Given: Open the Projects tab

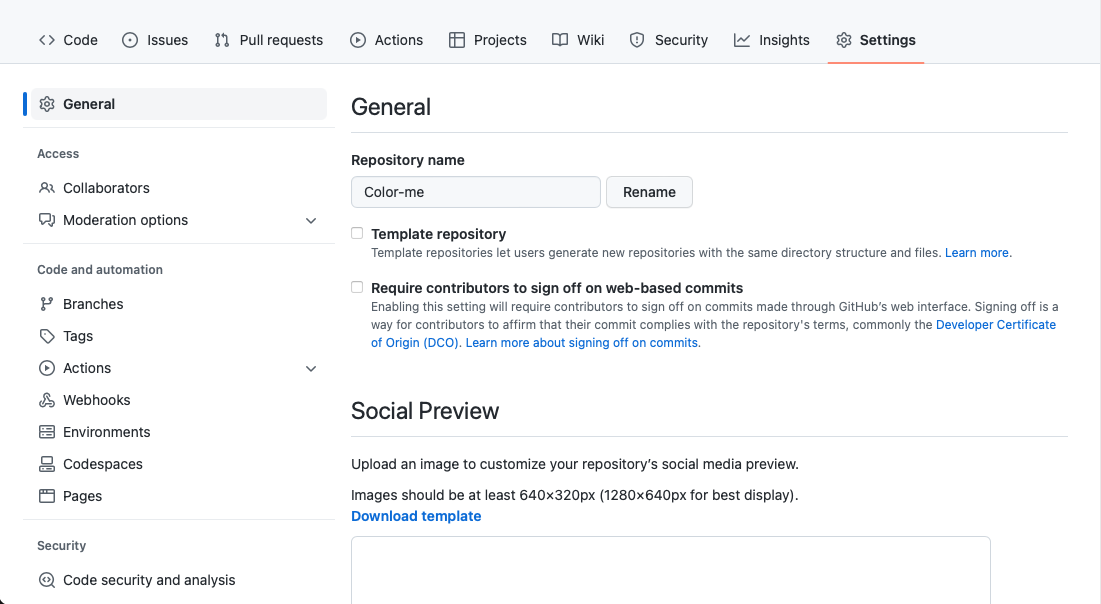Looking at the screenshot, I should 487,40.
